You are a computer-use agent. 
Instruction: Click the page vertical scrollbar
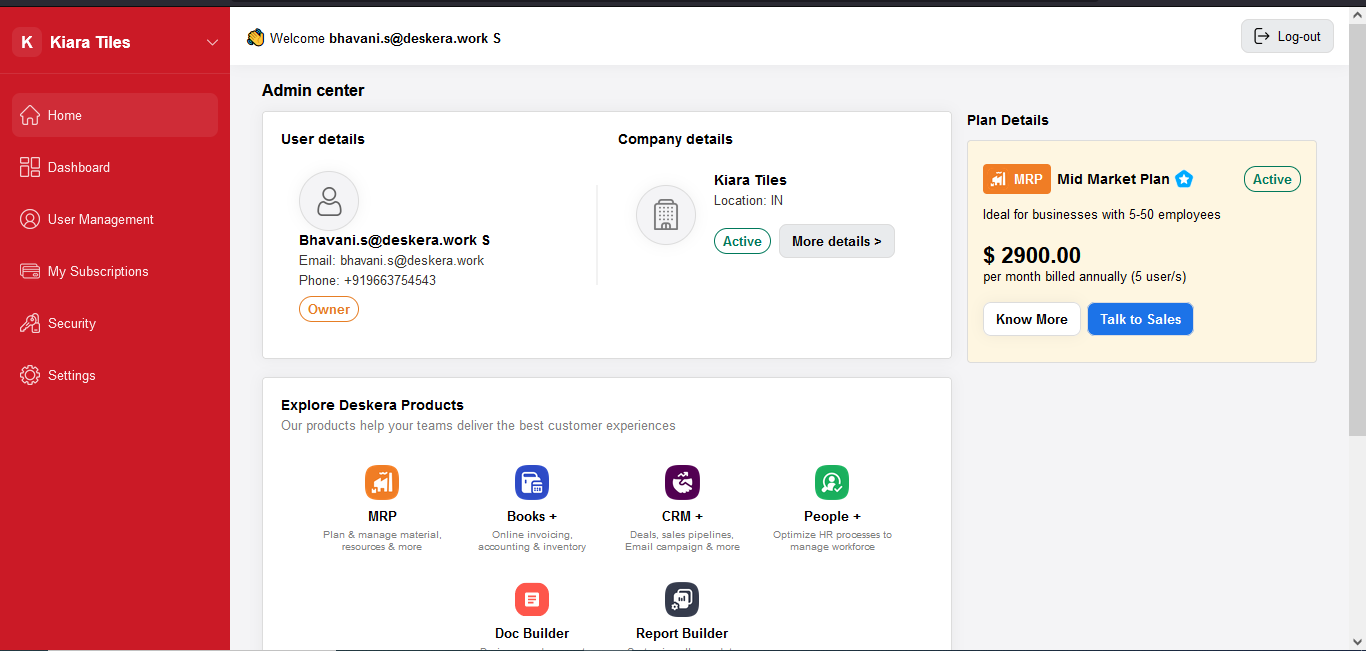tap(1357, 230)
